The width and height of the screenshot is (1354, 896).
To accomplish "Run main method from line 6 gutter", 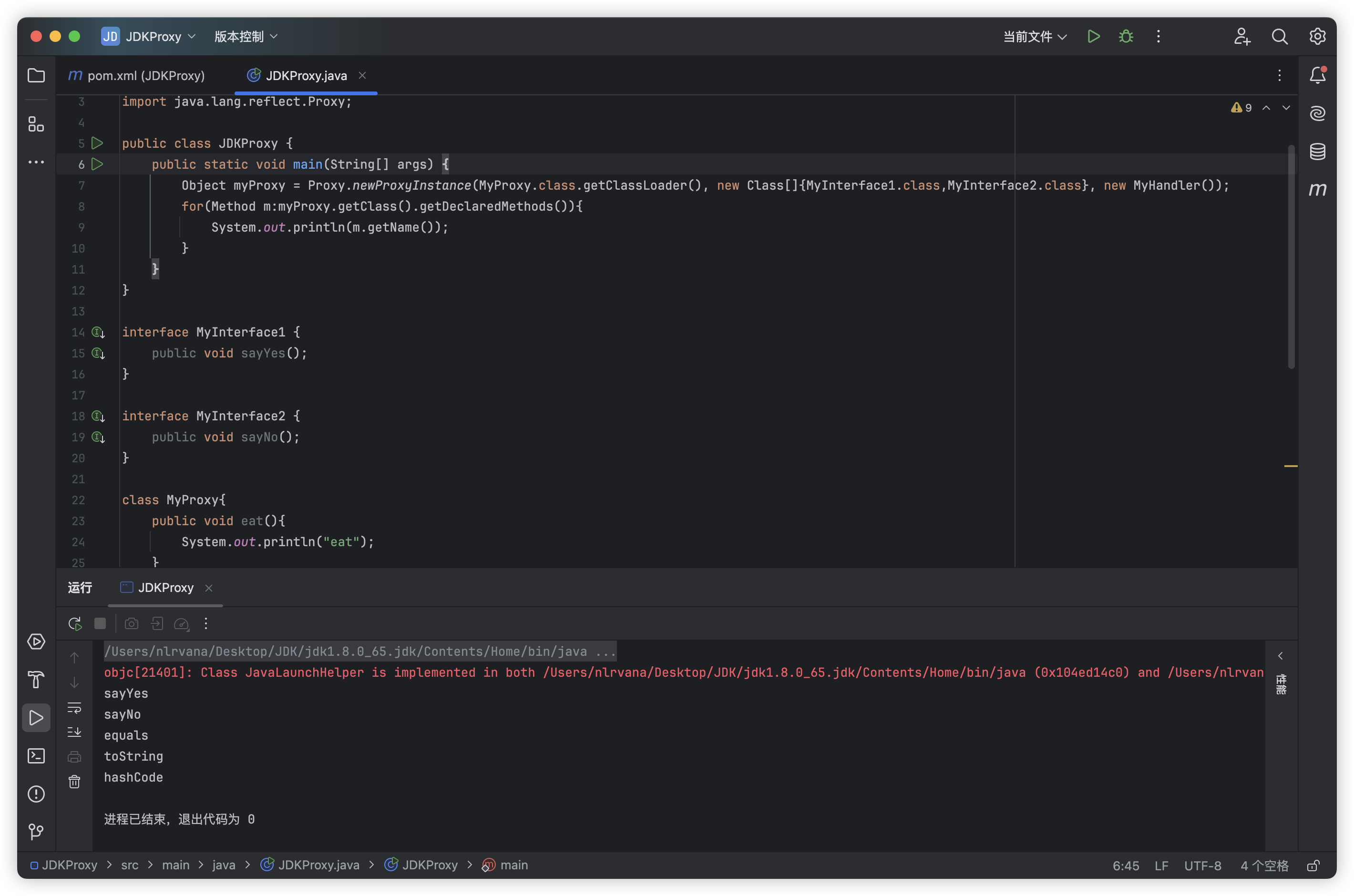I will (98, 164).
